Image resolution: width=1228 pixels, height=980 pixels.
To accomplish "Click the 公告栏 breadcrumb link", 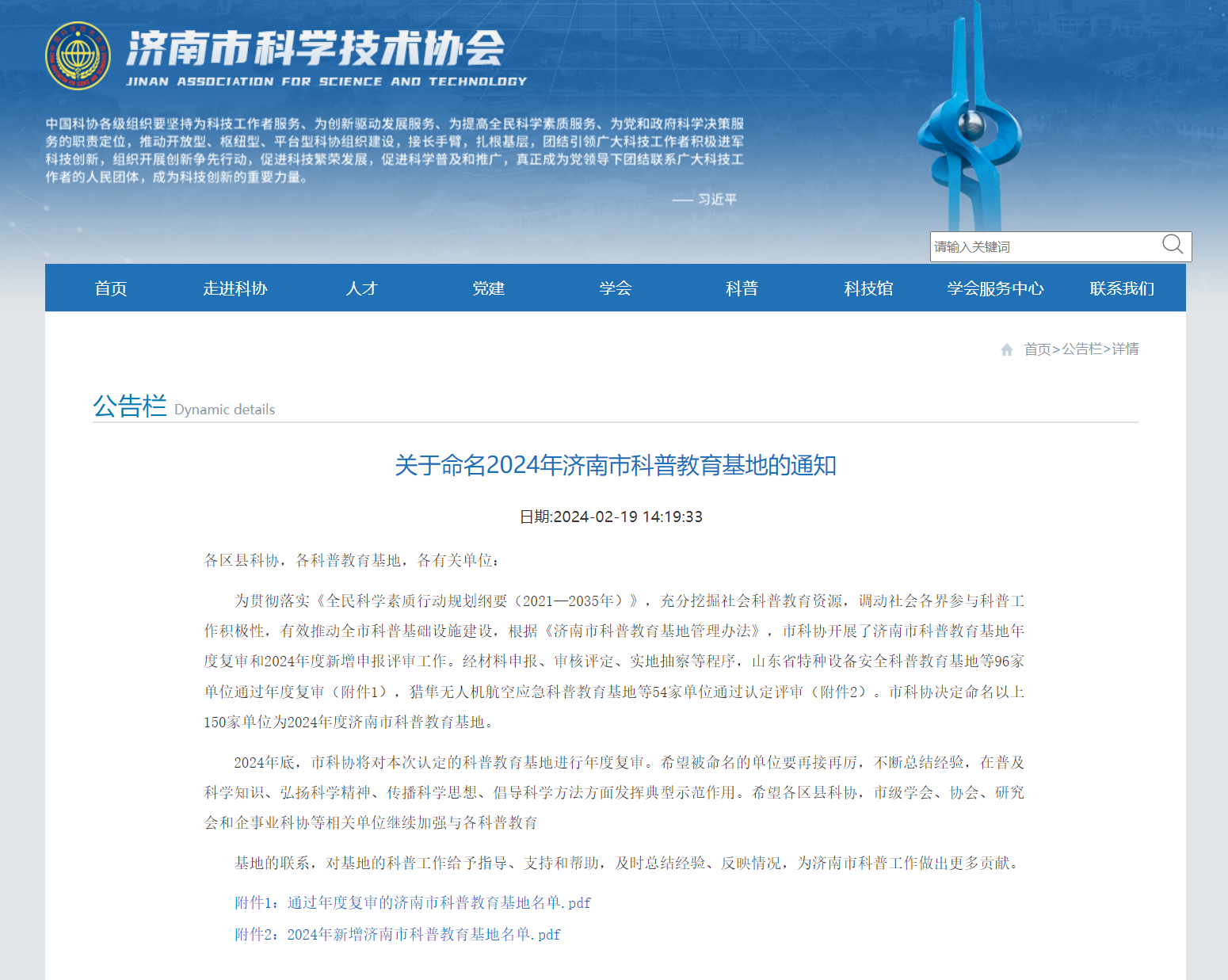I will tap(1081, 349).
